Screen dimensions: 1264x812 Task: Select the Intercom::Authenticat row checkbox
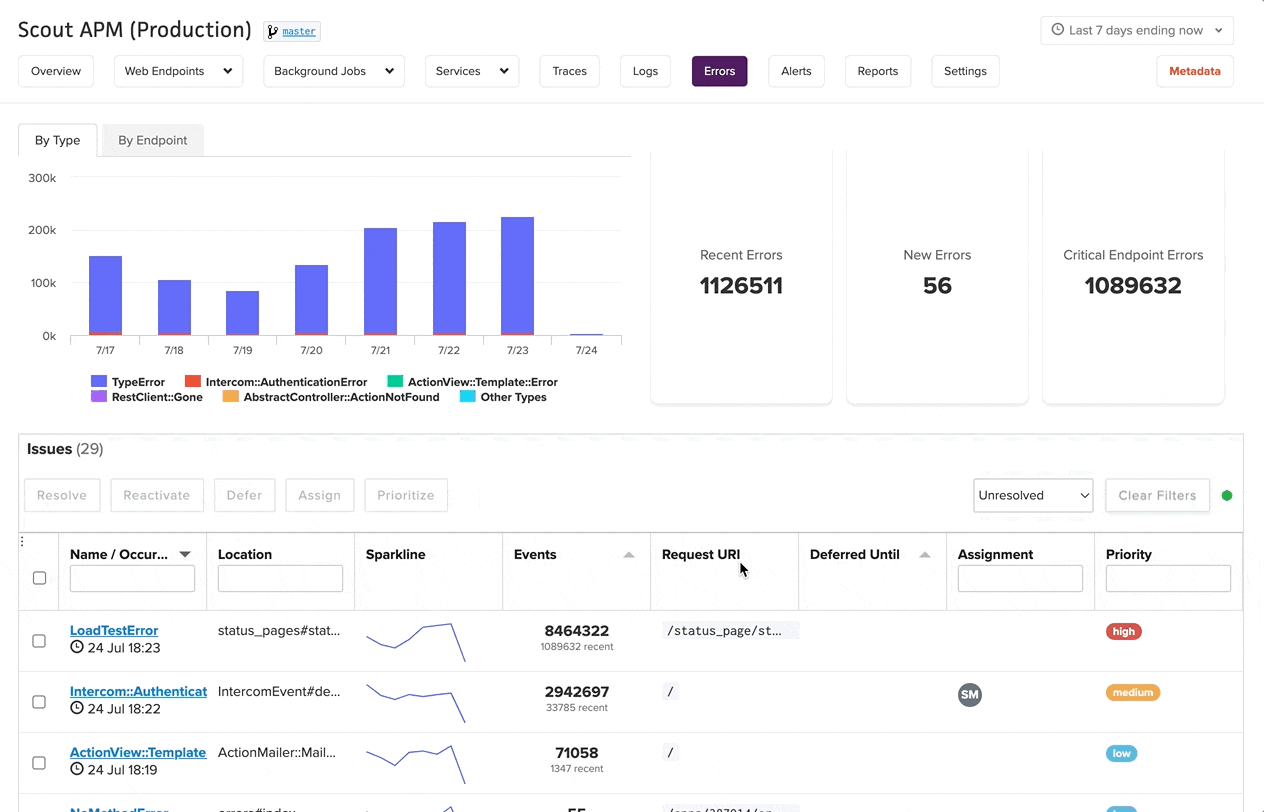39,702
